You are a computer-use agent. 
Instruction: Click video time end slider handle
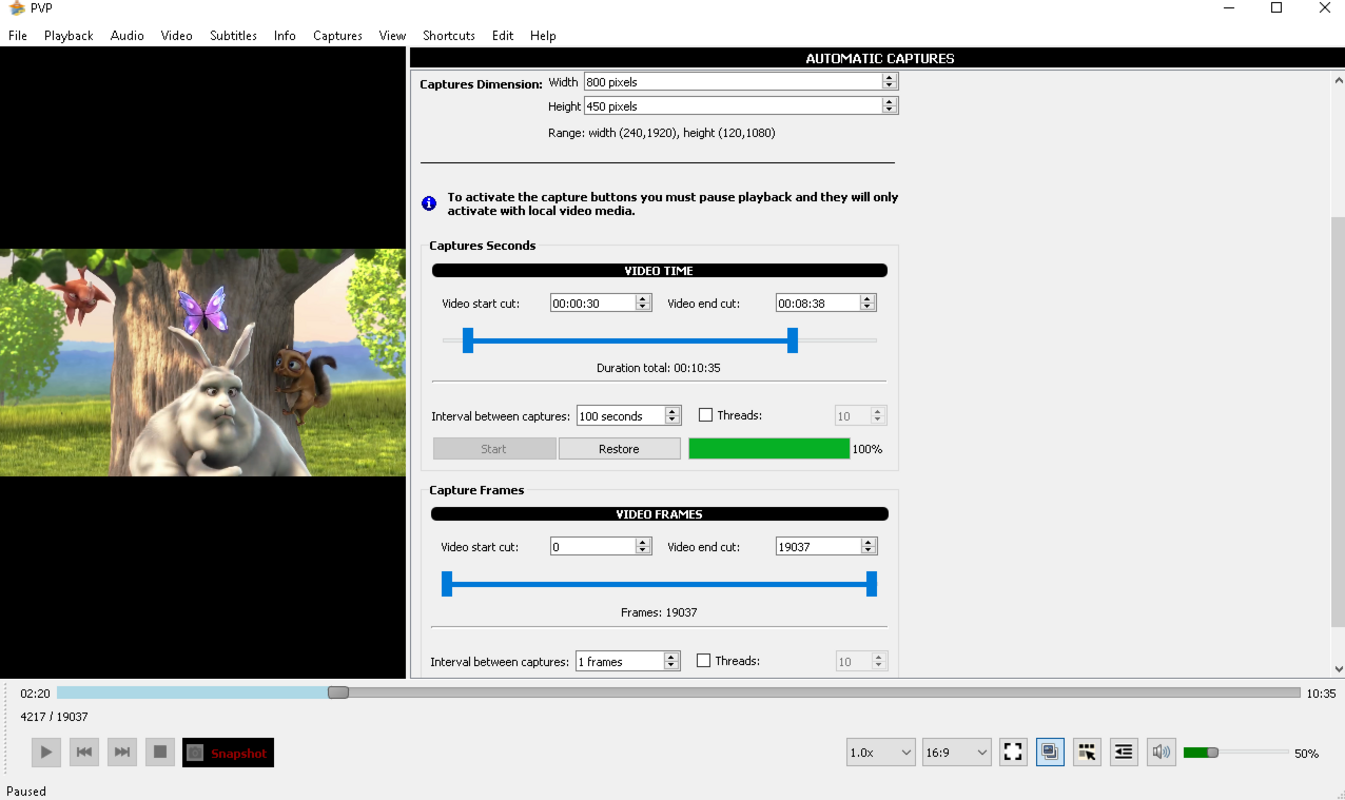(x=792, y=340)
